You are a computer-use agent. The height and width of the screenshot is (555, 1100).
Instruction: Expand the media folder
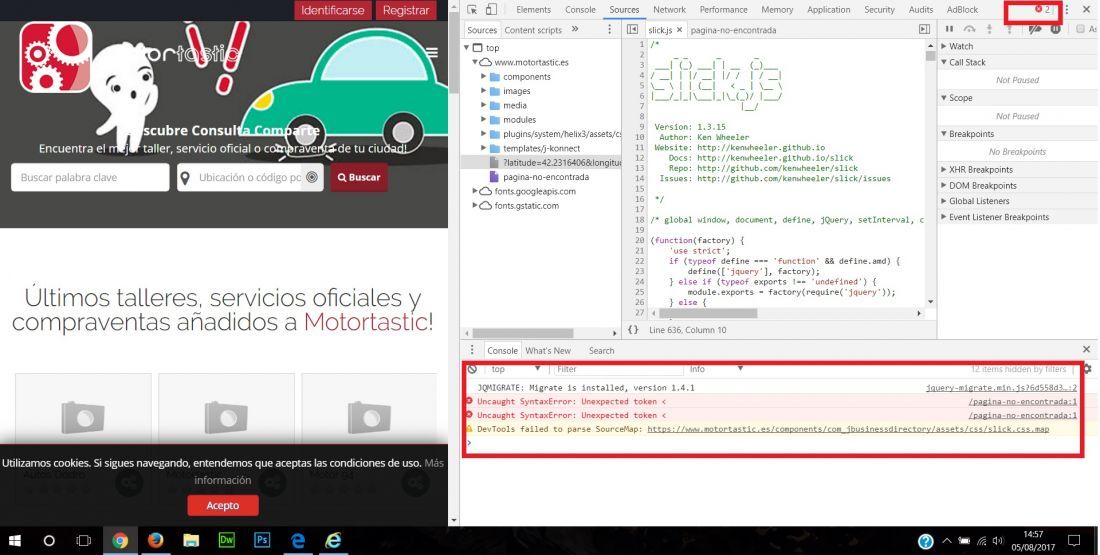483,105
